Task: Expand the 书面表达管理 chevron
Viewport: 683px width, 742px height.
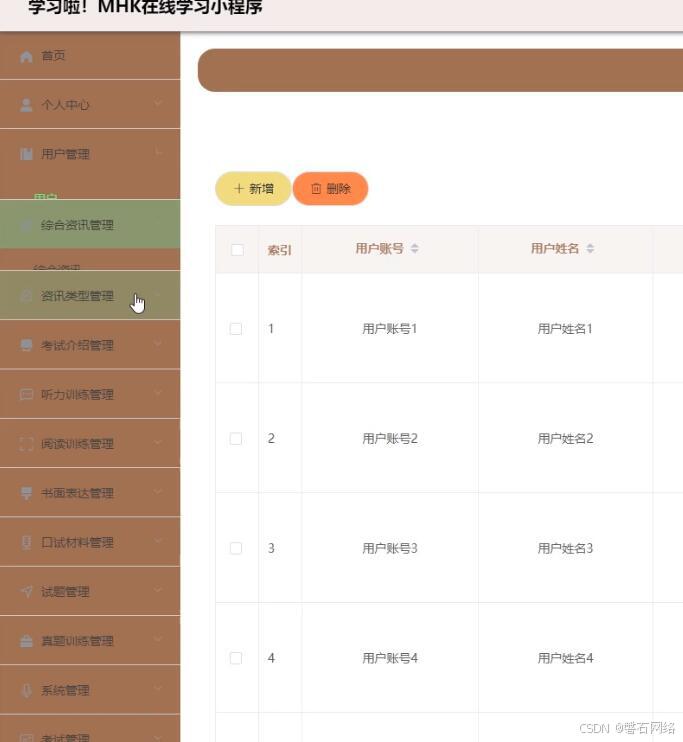Action: (x=158, y=491)
